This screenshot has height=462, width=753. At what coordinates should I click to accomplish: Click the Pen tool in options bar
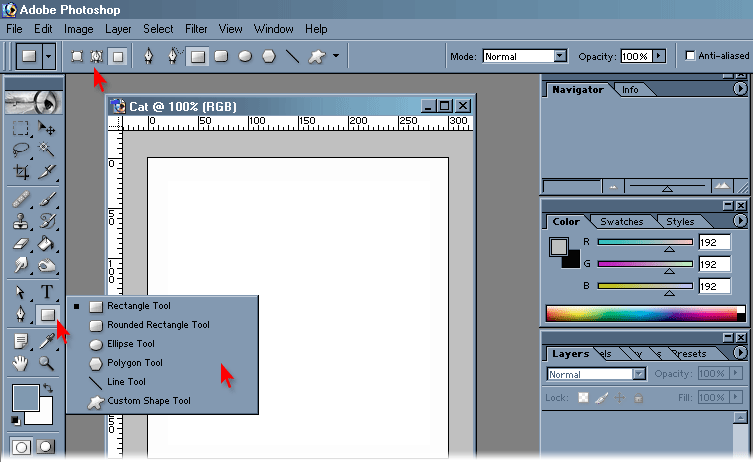click(149, 57)
